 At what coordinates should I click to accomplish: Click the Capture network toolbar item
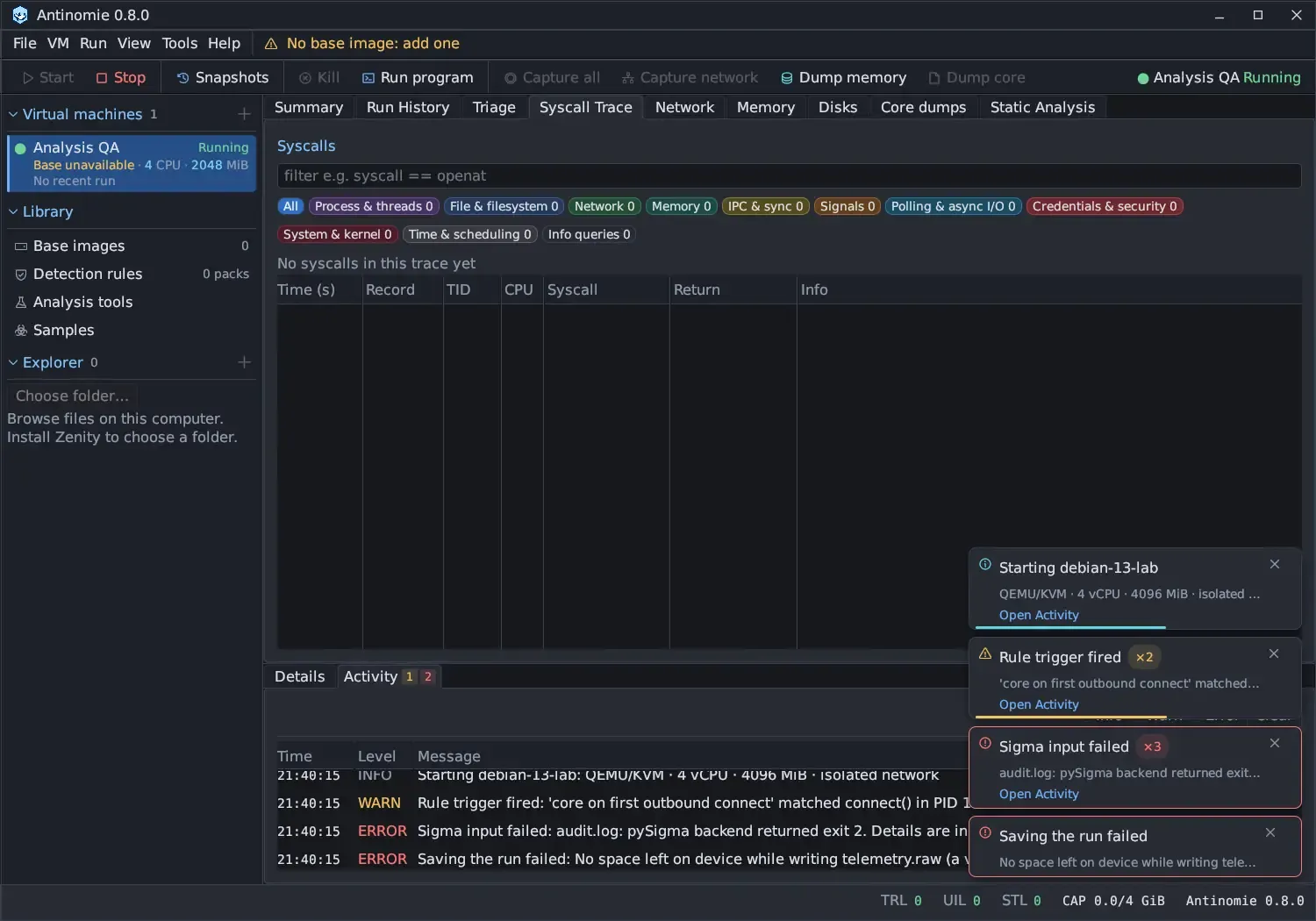690,78
